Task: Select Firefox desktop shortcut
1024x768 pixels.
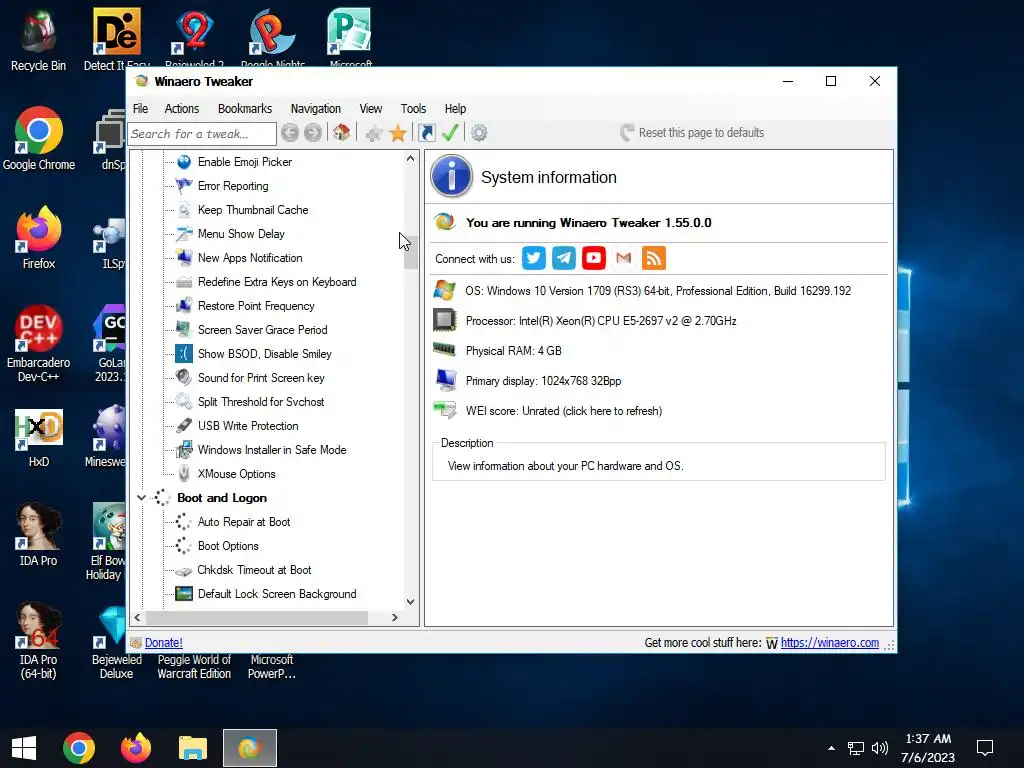Action: 39,238
